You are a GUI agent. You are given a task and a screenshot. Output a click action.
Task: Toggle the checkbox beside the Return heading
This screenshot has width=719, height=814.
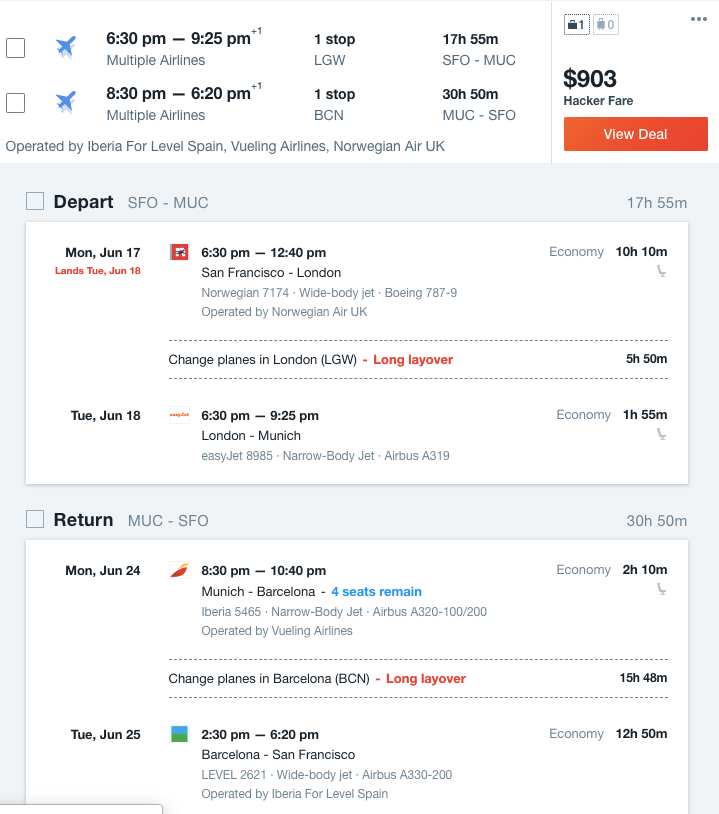[x=34, y=520]
